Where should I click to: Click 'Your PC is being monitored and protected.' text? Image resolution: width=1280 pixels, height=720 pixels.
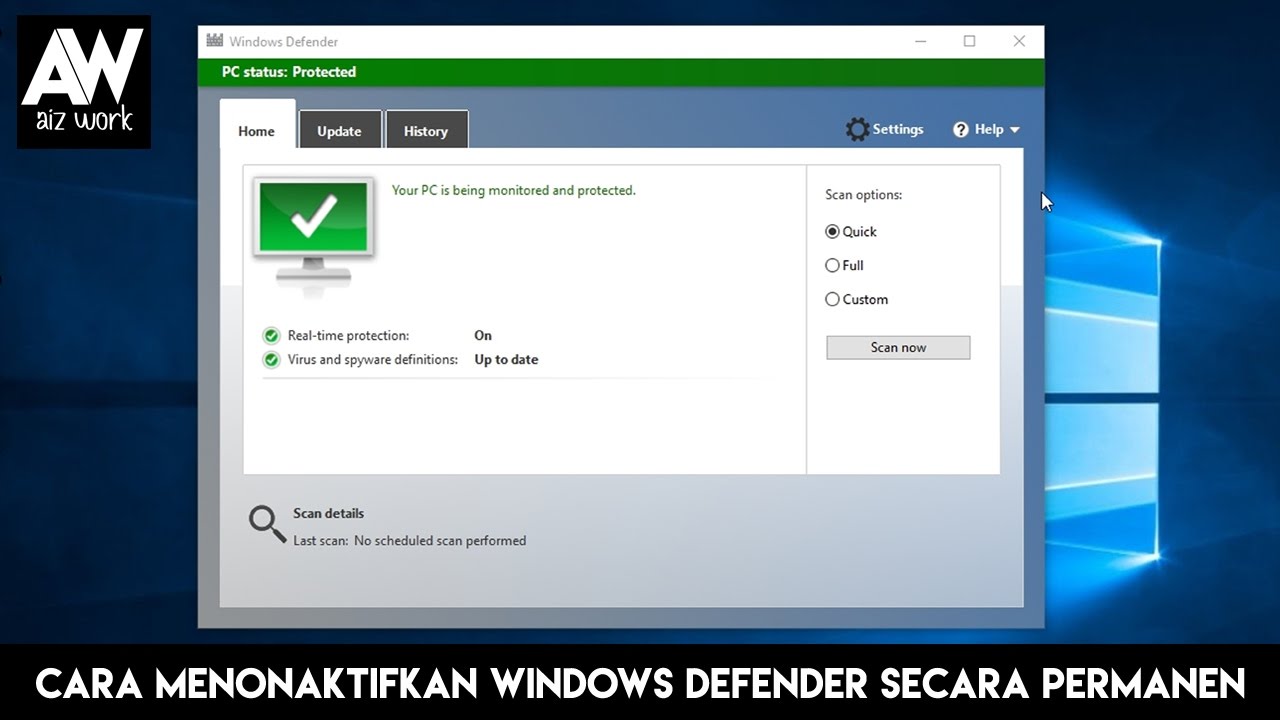[514, 190]
